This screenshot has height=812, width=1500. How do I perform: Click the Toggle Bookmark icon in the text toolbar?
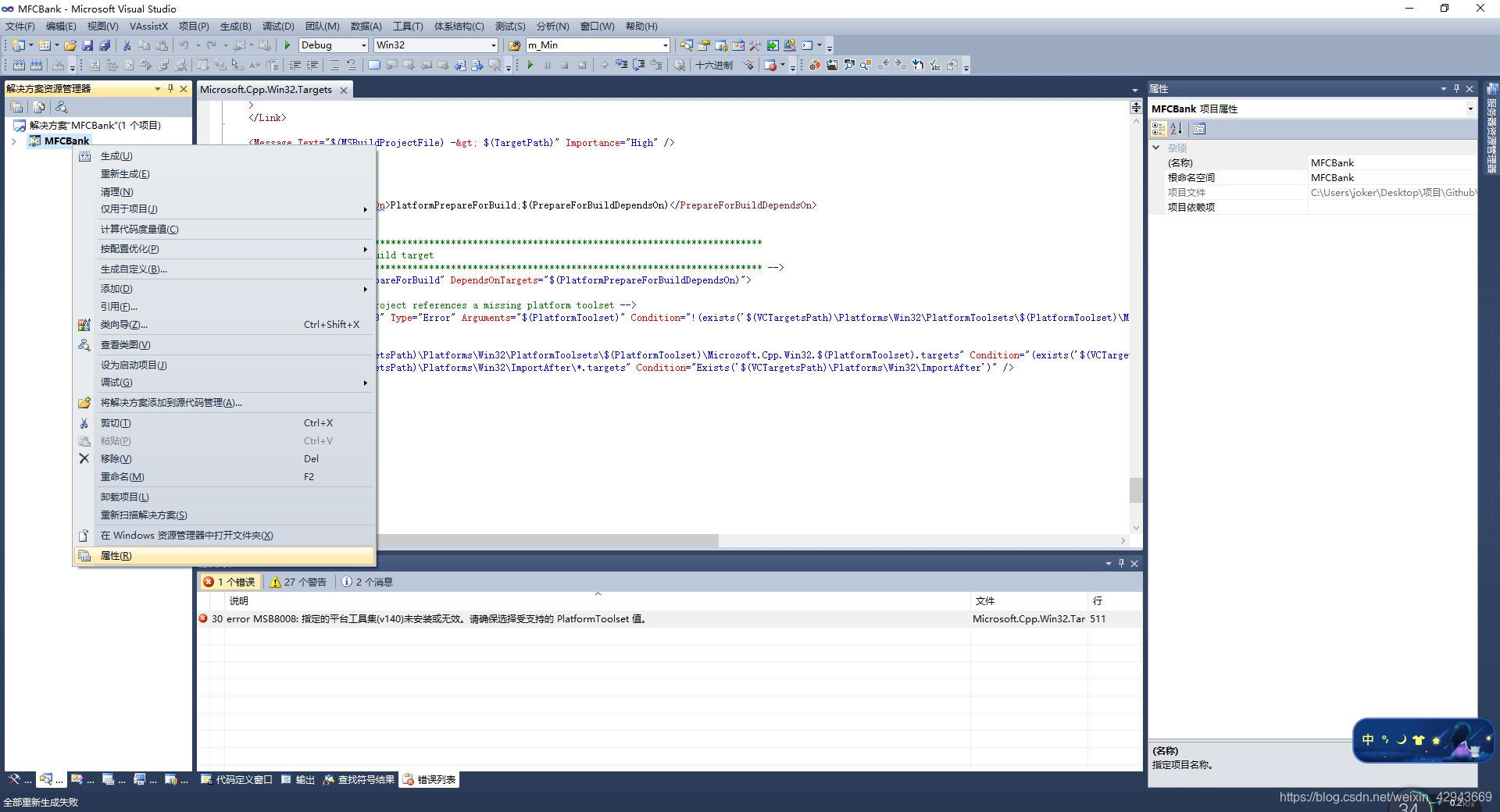pos(374,65)
